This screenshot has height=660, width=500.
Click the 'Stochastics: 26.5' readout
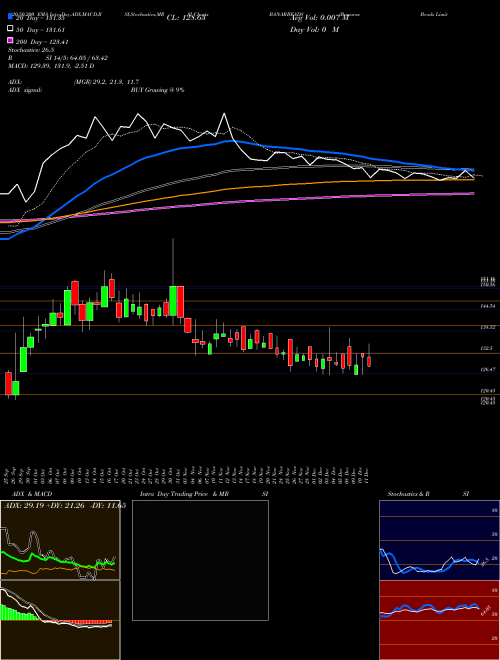[31, 50]
